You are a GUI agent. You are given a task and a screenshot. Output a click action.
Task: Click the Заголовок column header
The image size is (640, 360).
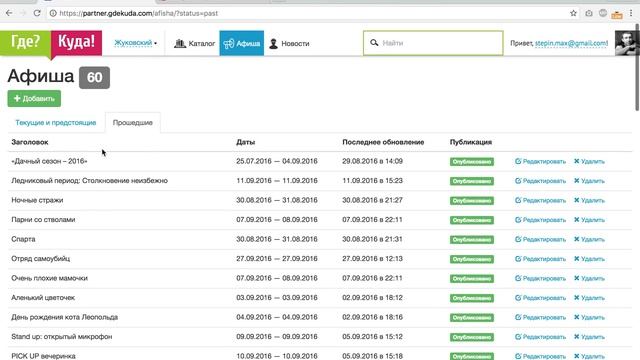click(x=30, y=142)
